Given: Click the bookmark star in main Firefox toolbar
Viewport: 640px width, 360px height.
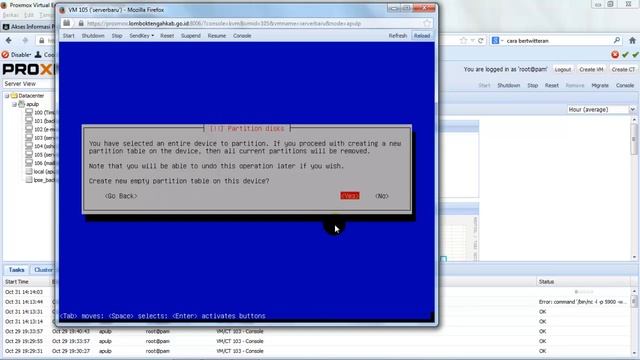Looking at the screenshot, I should 463,40.
